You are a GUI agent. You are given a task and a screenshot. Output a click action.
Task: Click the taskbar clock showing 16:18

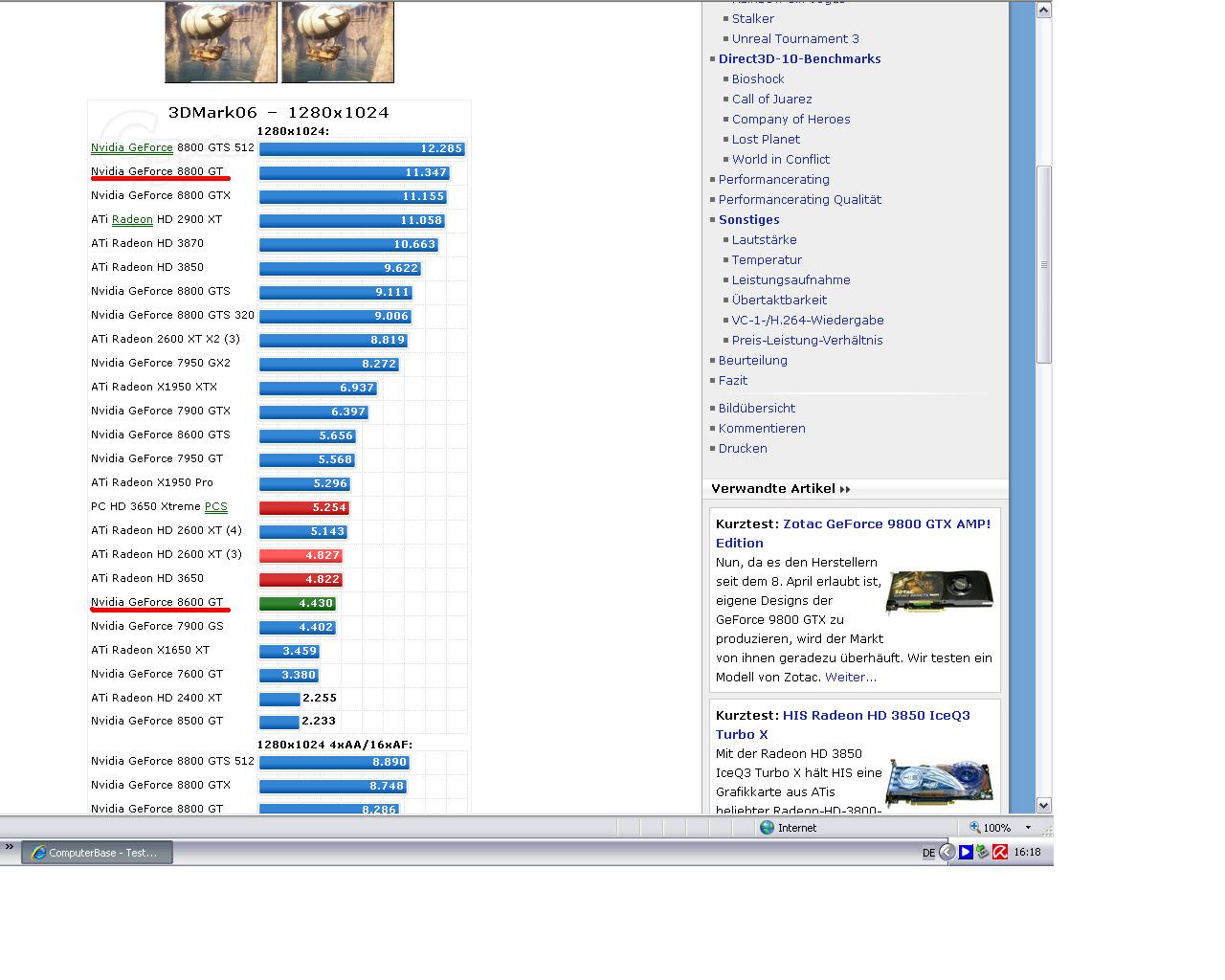1027,852
